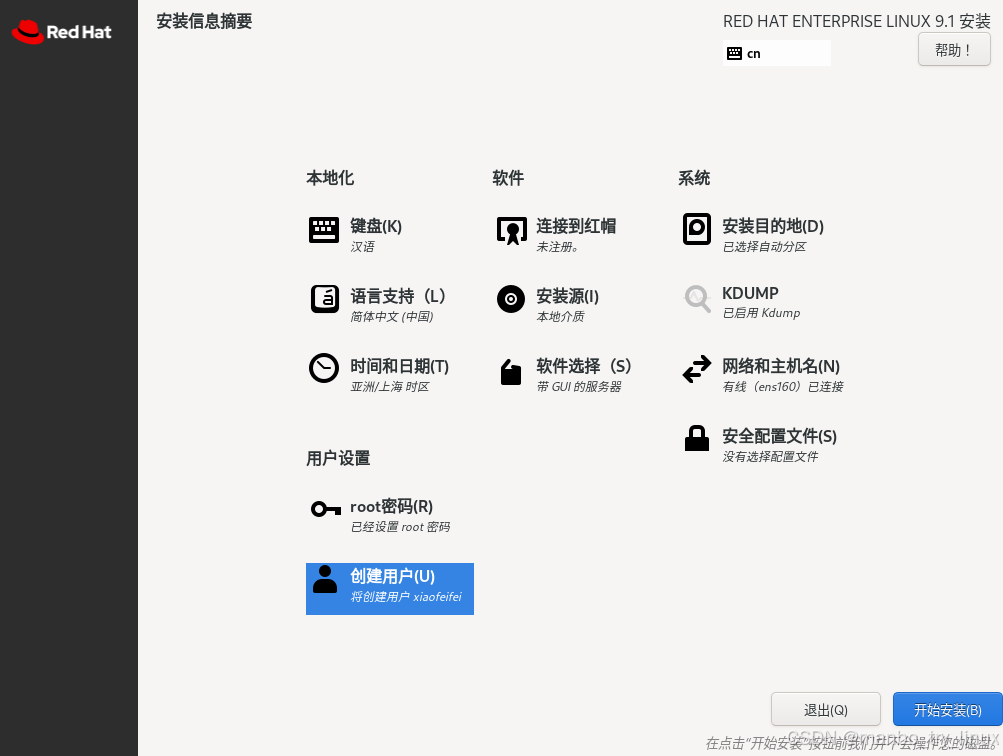The height and width of the screenshot is (756, 1003).
Task: Click the certificate icon for 连接到红帽
Action: 511,230
